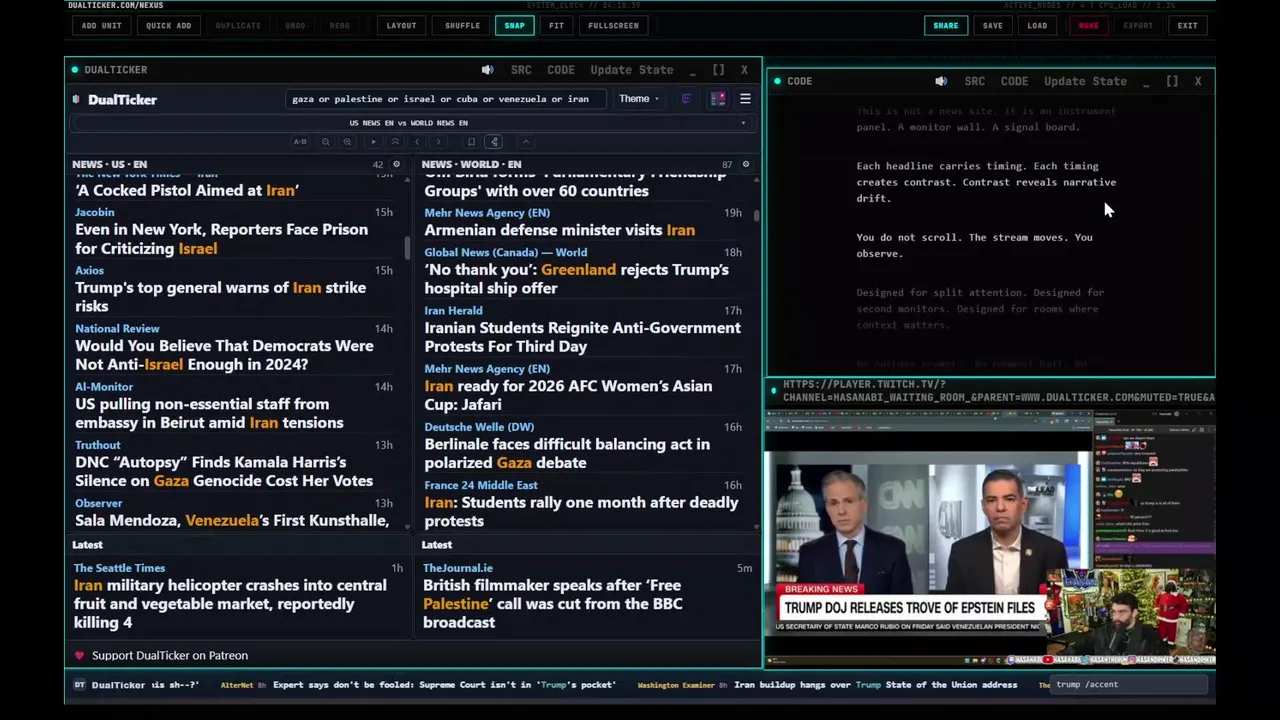The image size is (1280, 720).
Task: Click the red NUKE button
Action: pyautogui.click(x=1088, y=25)
